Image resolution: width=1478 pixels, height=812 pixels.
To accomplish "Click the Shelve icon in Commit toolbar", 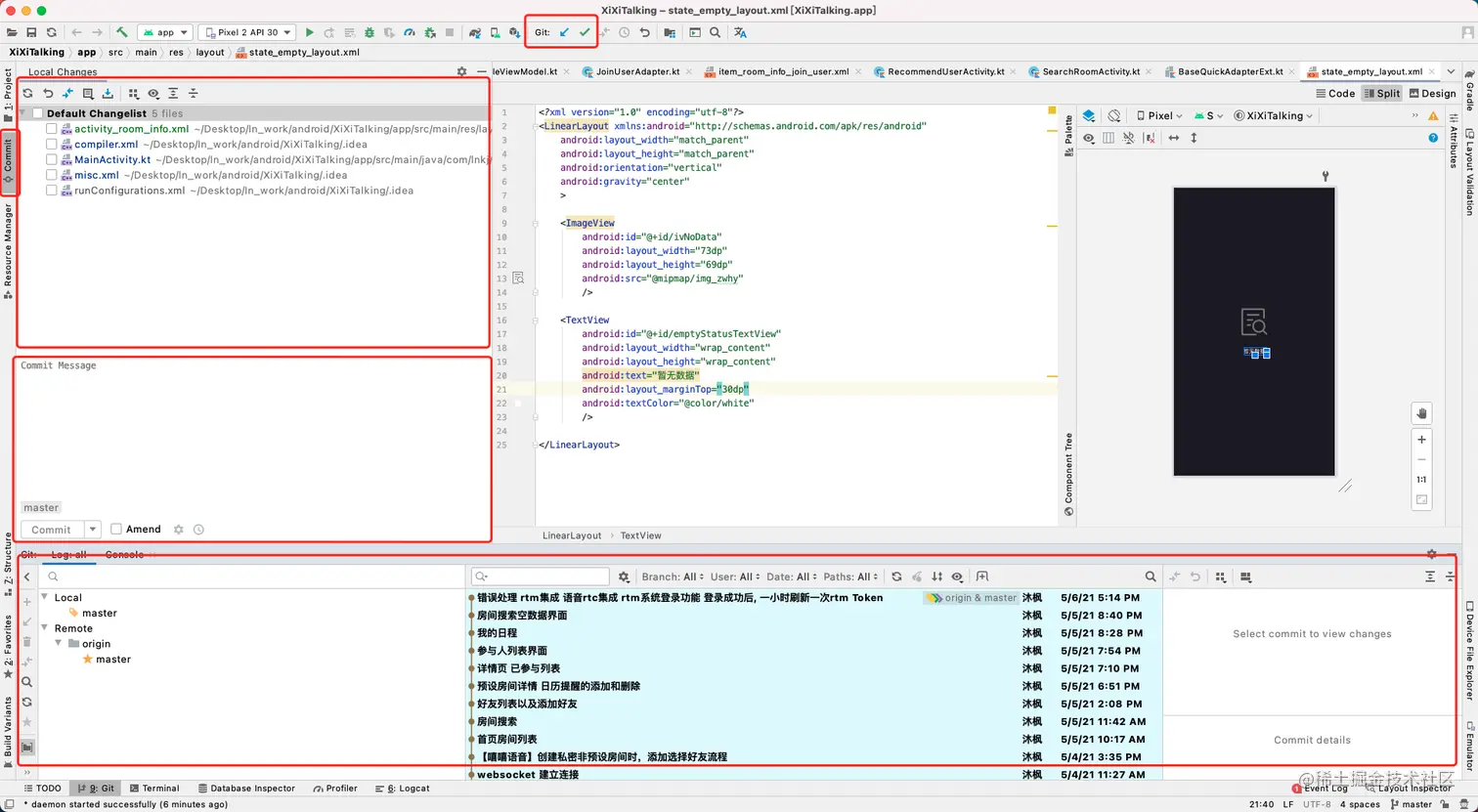I will click(108, 94).
